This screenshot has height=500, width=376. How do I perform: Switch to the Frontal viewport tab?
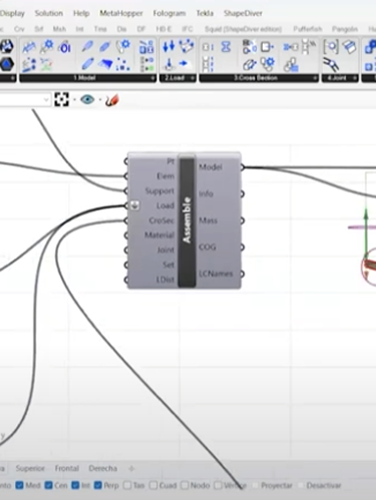(x=67, y=468)
